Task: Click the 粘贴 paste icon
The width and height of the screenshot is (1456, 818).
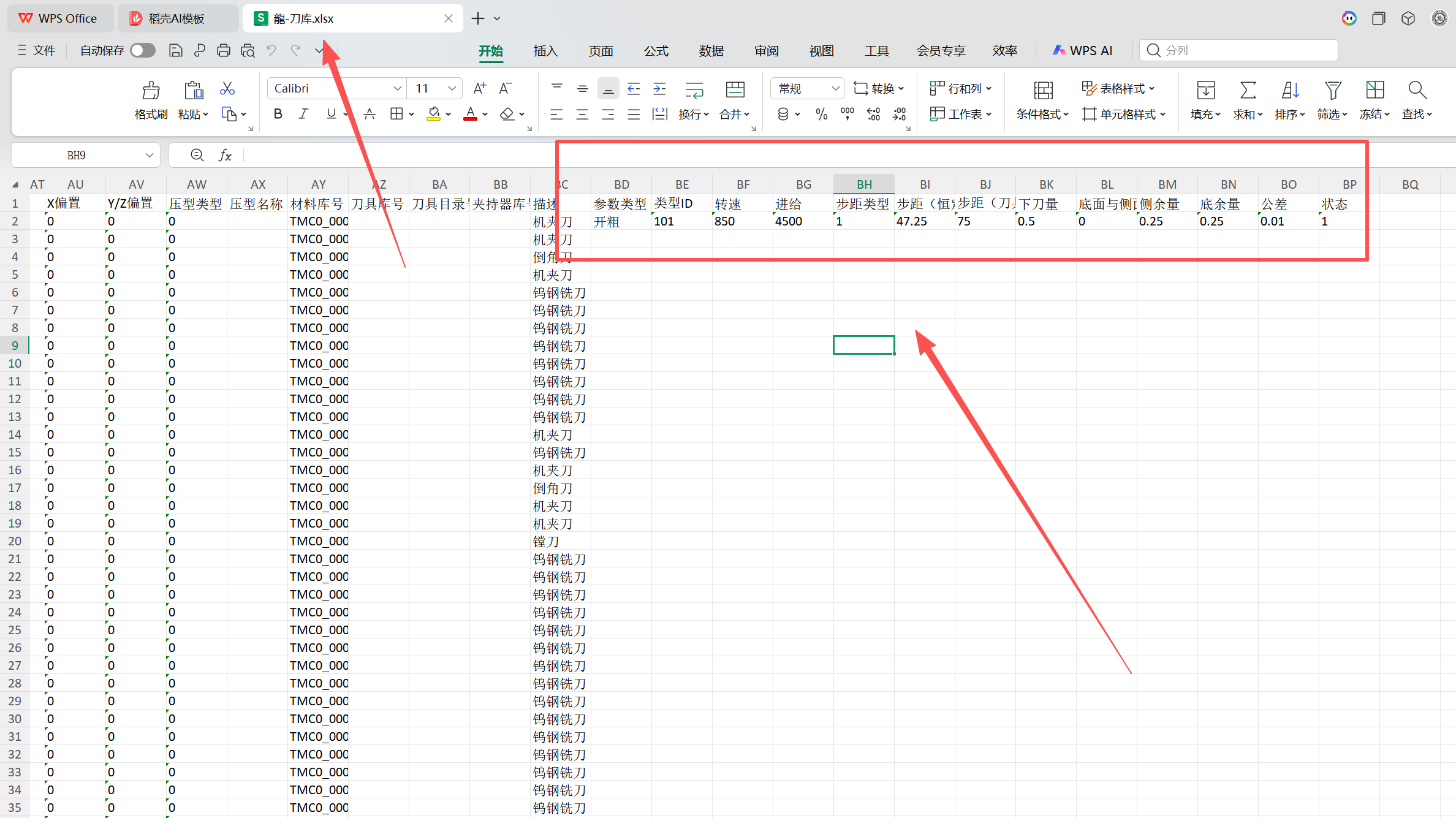Action: click(x=194, y=91)
